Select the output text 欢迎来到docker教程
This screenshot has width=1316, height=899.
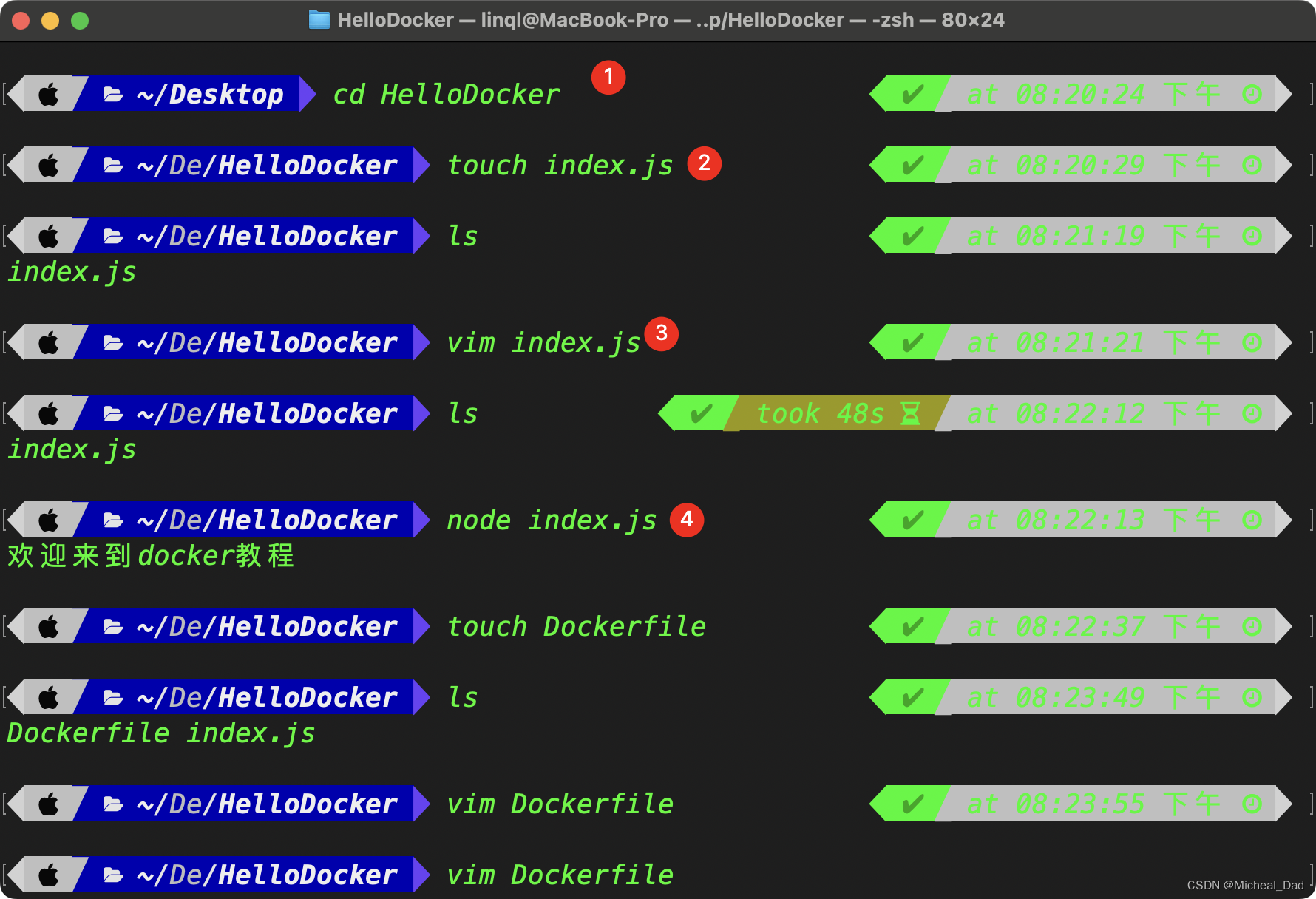[x=148, y=556]
